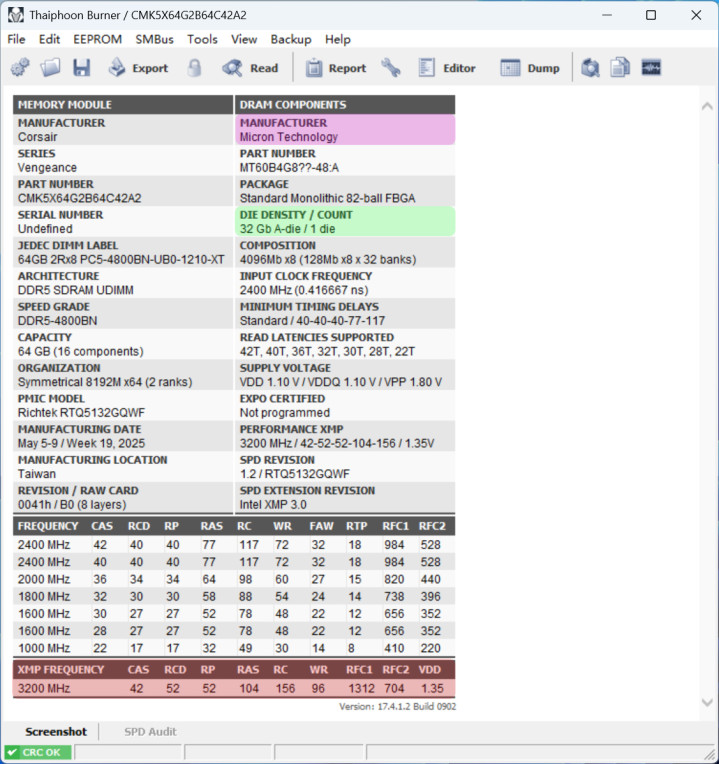The height and width of the screenshot is (764, 719).
Task: Click the Thaiphoon Burner title bar app icon
Action: [16, 15]
